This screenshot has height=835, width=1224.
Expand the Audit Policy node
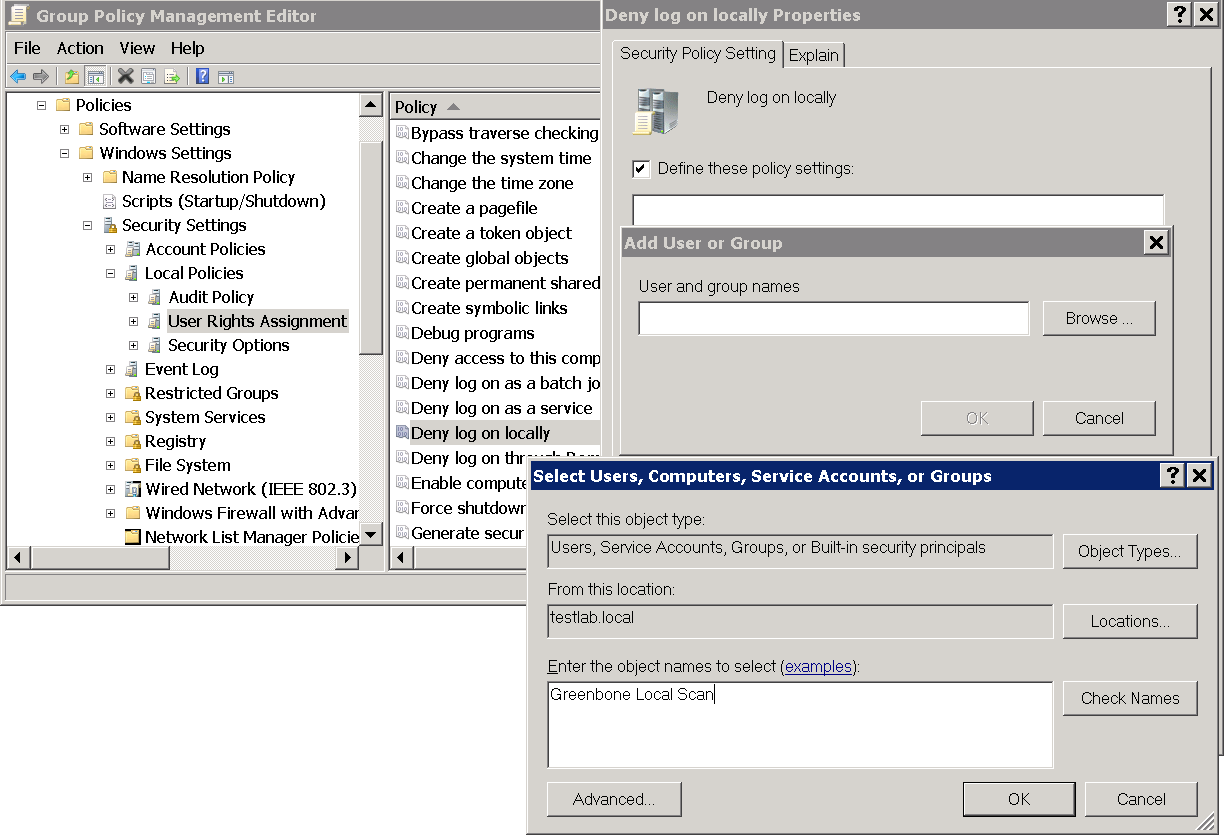(134, 297)
